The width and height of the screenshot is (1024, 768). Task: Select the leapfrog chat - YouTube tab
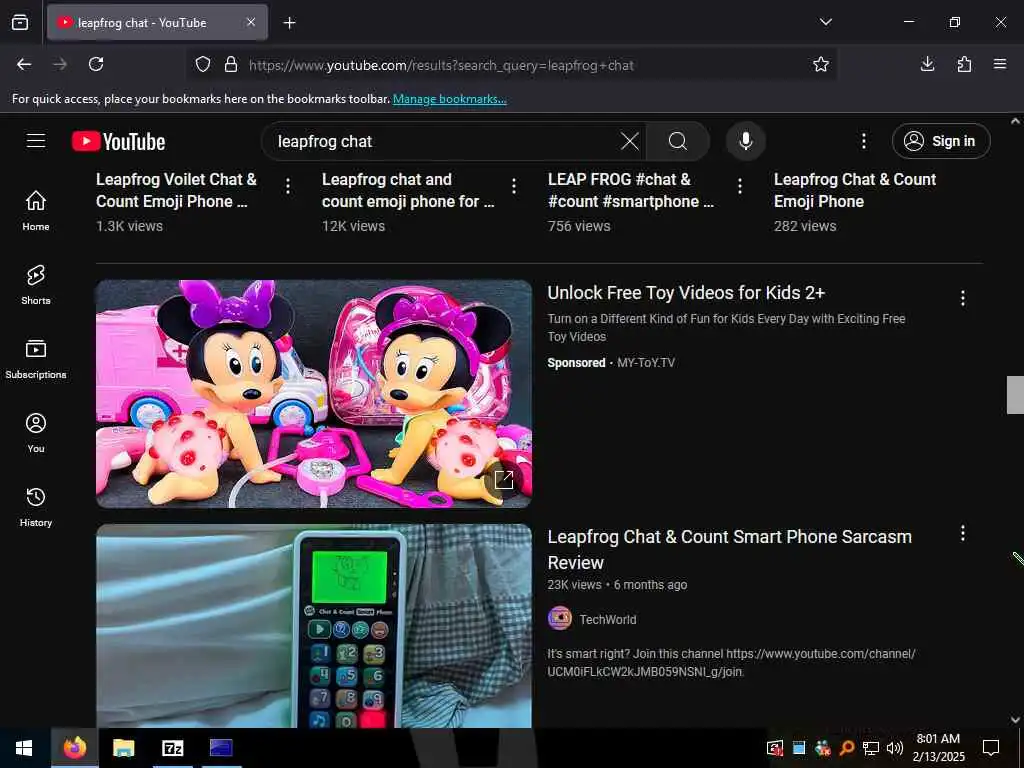pos(157,22)
